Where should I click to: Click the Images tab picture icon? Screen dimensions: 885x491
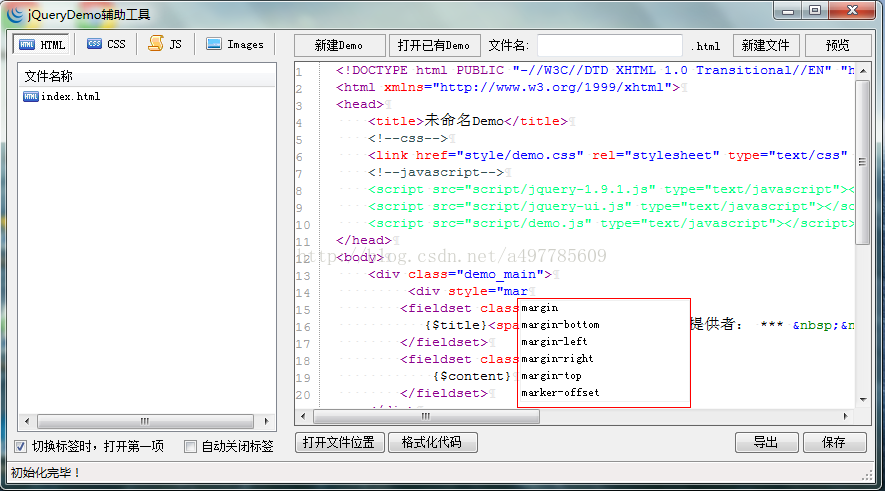[214, 43]
